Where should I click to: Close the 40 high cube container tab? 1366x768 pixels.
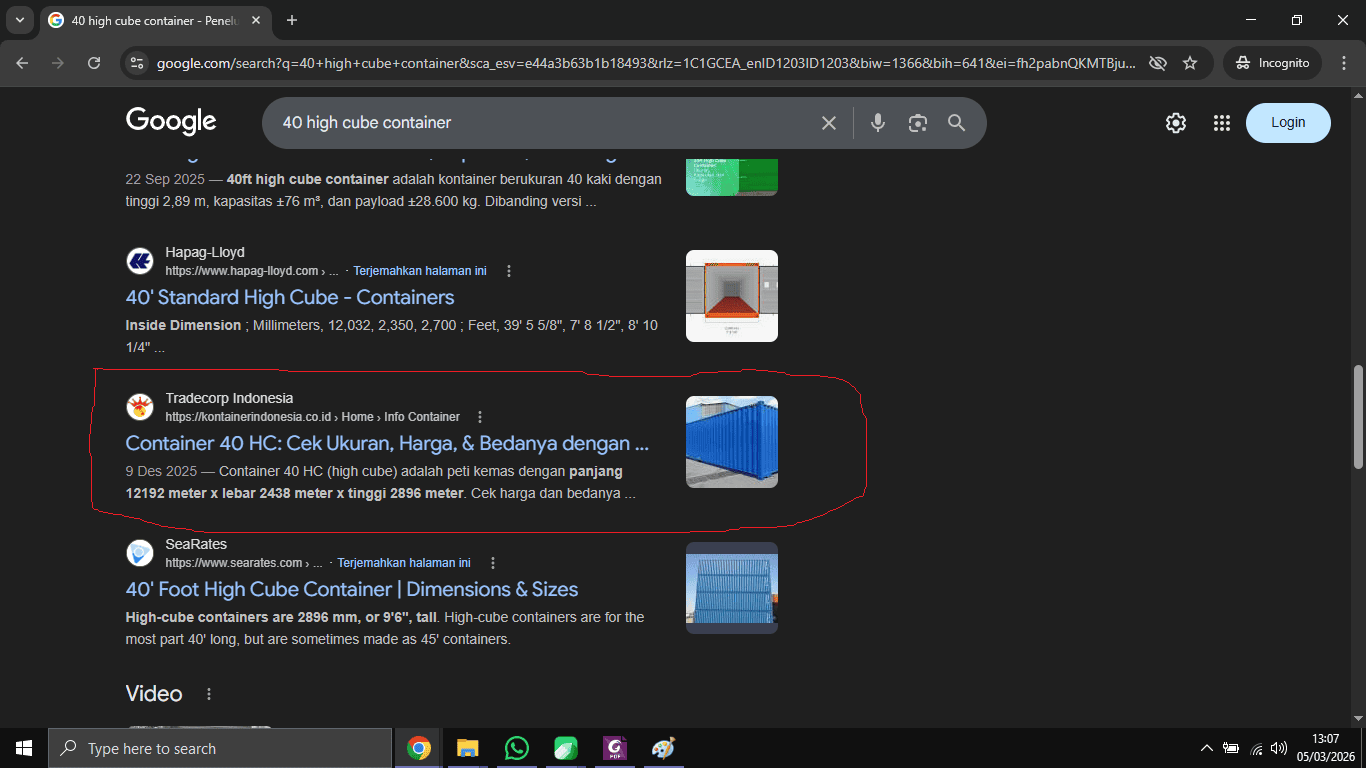pos(256,20)
